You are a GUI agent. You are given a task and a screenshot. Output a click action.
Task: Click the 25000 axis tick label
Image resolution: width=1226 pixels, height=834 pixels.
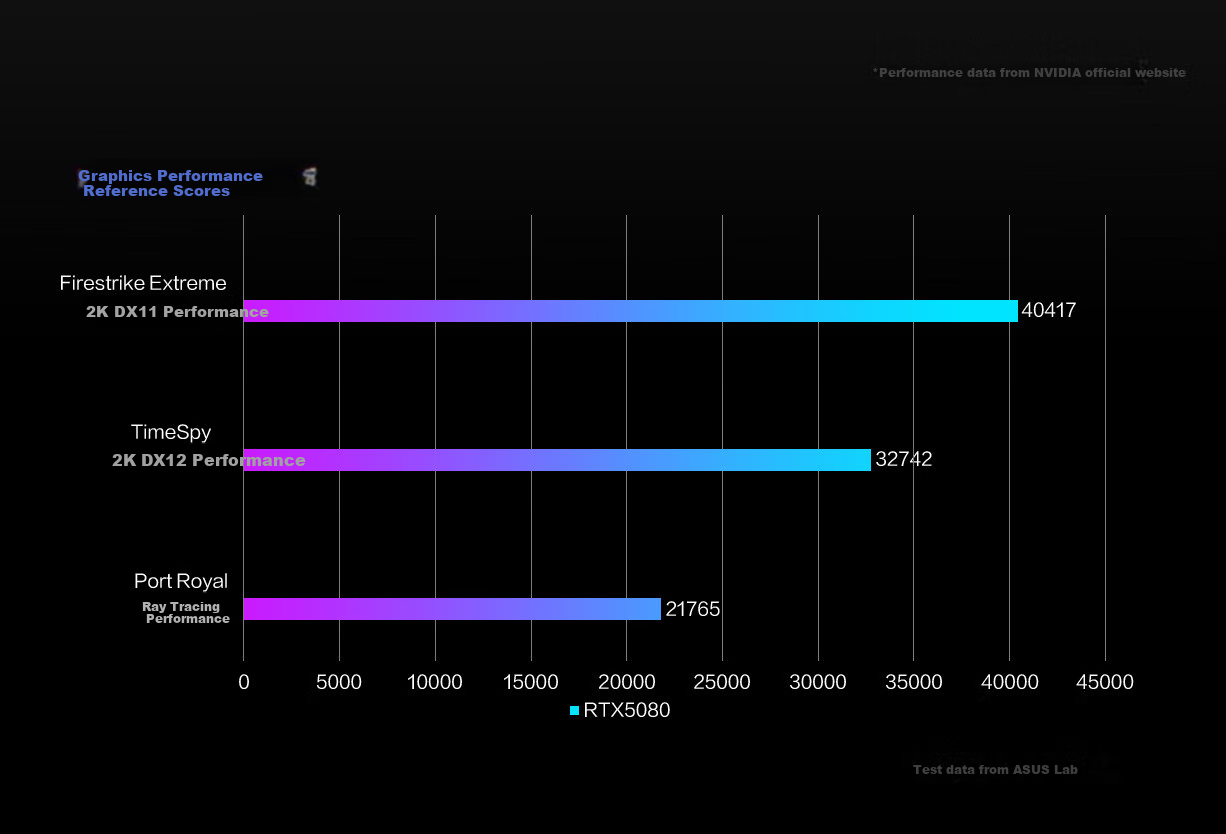tap(722, 682)
